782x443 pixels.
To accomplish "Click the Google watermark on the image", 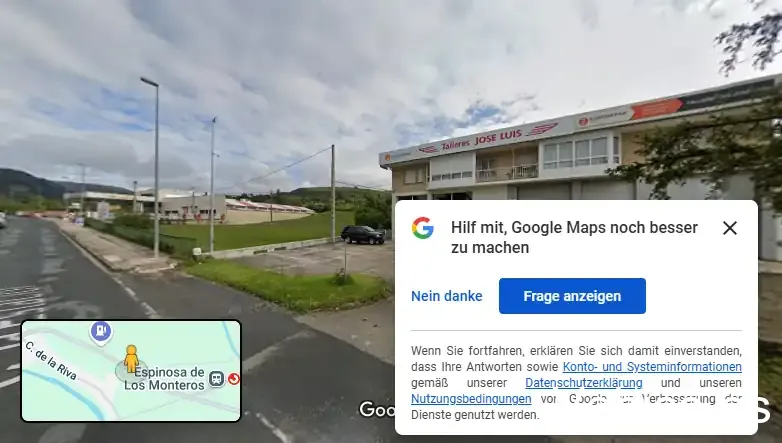I will [x=377, y=409].
